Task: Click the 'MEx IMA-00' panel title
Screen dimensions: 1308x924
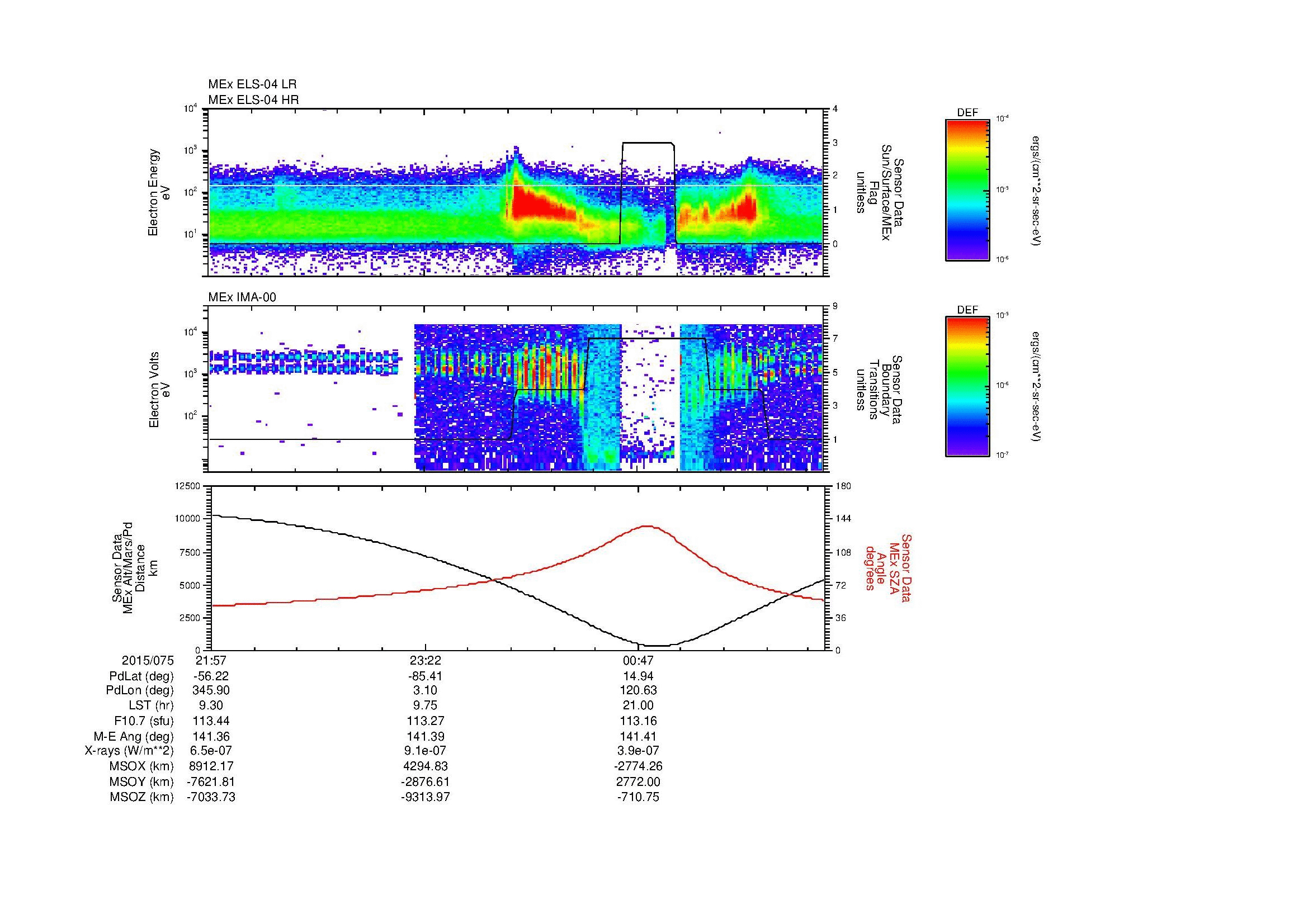Action: pos(242,297)
